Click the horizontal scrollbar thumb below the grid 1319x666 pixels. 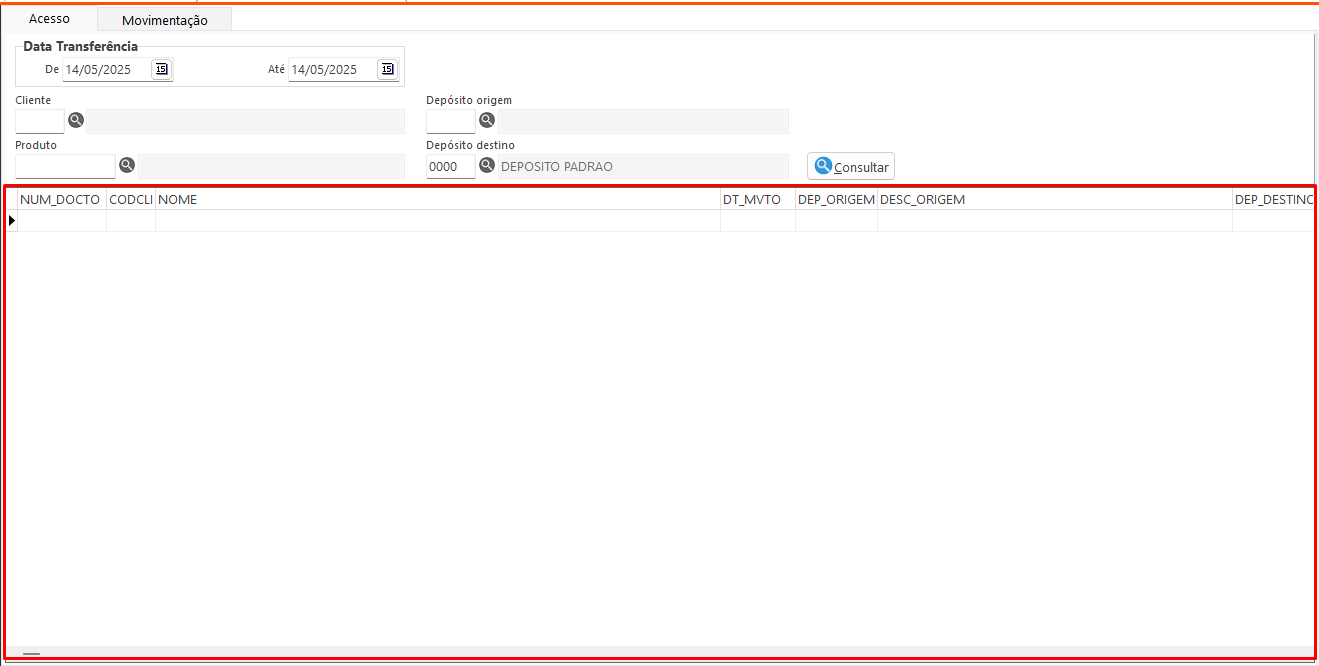point(32,654)
